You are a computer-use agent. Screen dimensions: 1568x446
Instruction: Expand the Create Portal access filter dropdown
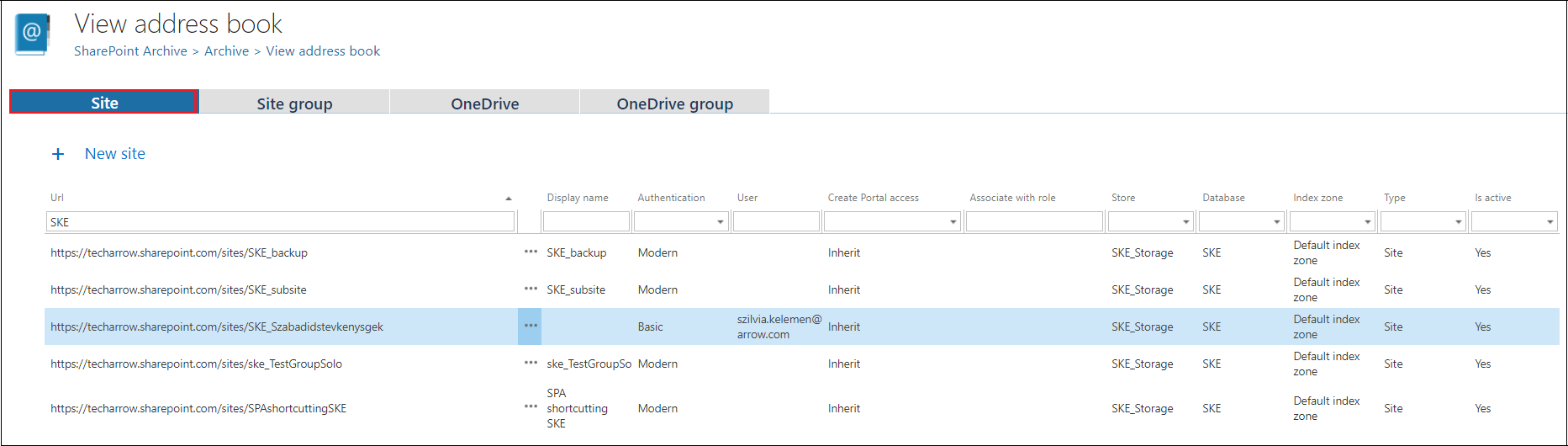pos(953,222)
